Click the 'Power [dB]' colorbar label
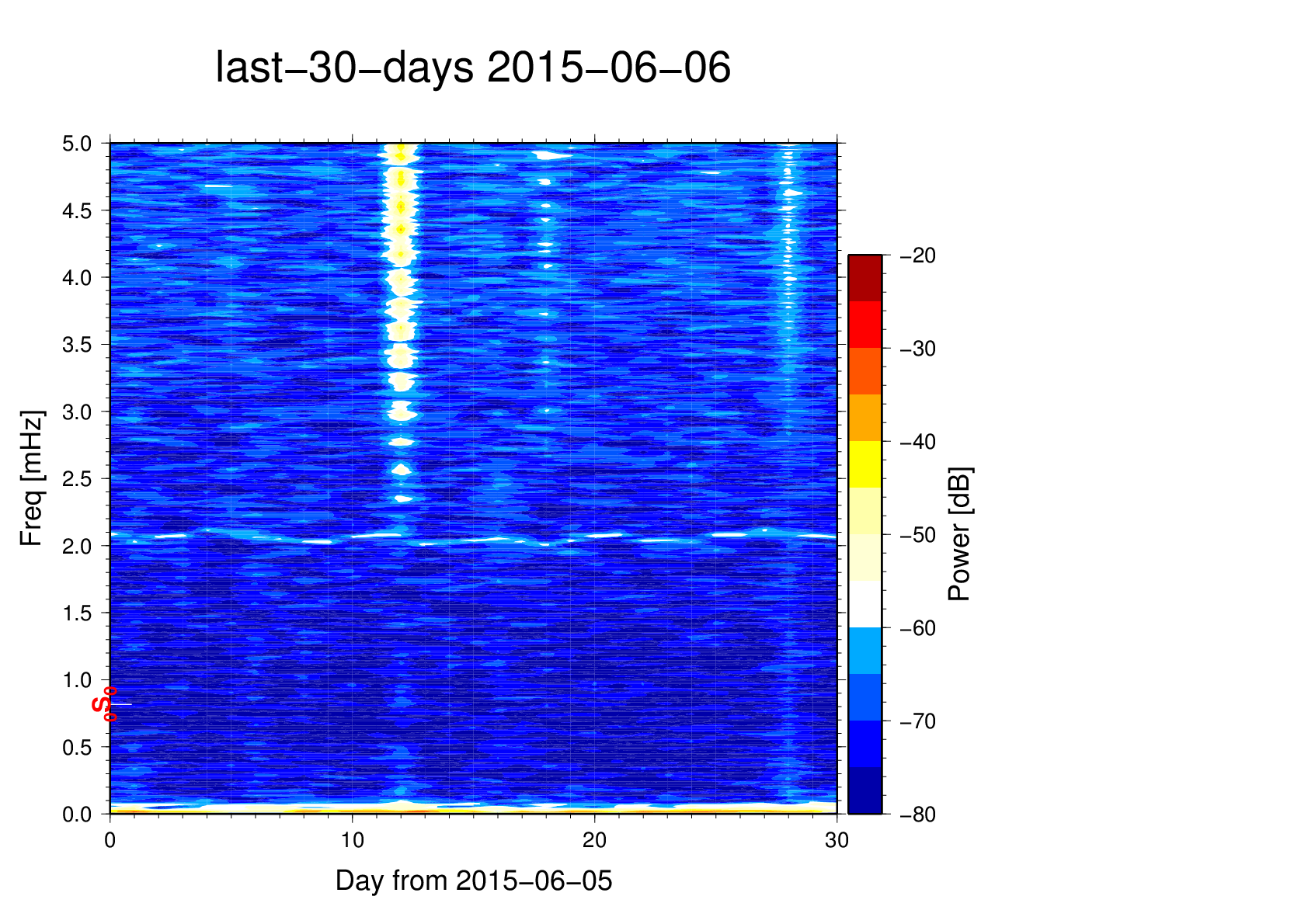Screen dimensions: 1308x924 coord(959,534)
